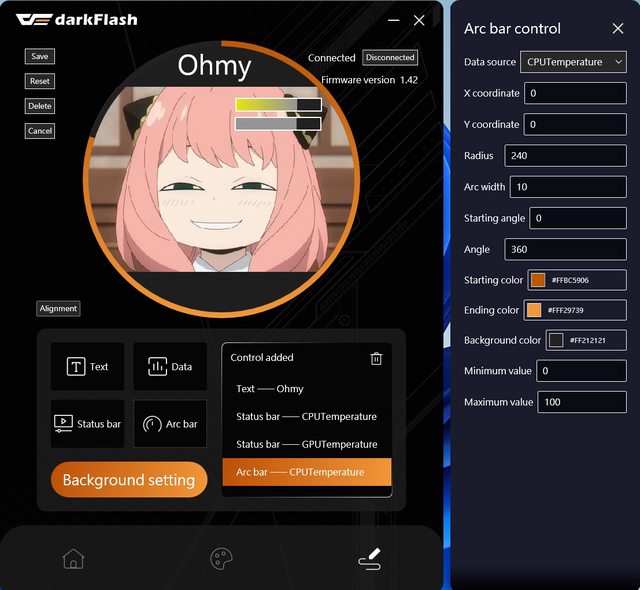This screenshot has height=590, width=640.
Task: Add an Arc bar control
Action: [x=170, y=424]
